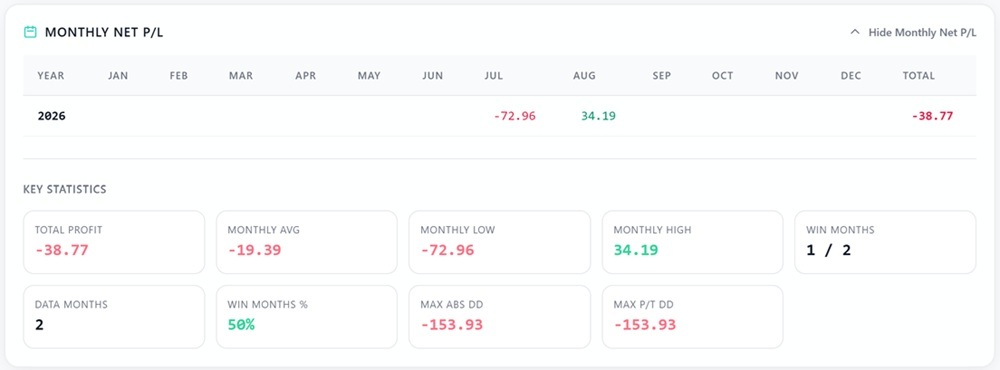Select the AUG column header
Screen dimensions: 1000x370
pos(584,75)
